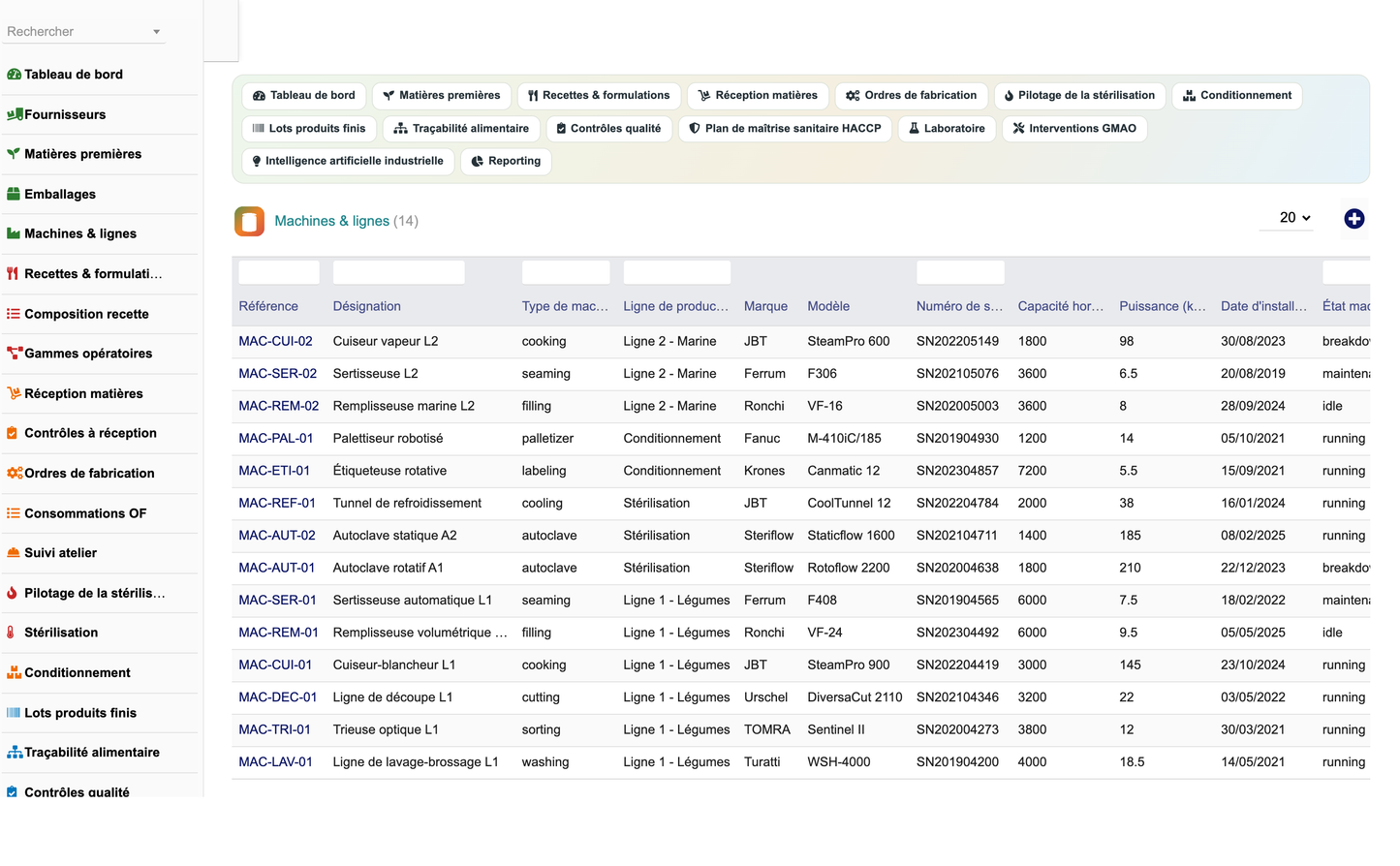Click the Ordres de fabrication sidebar gears icon
This screenshot has height=866, width=1400.
click(15, 473)
